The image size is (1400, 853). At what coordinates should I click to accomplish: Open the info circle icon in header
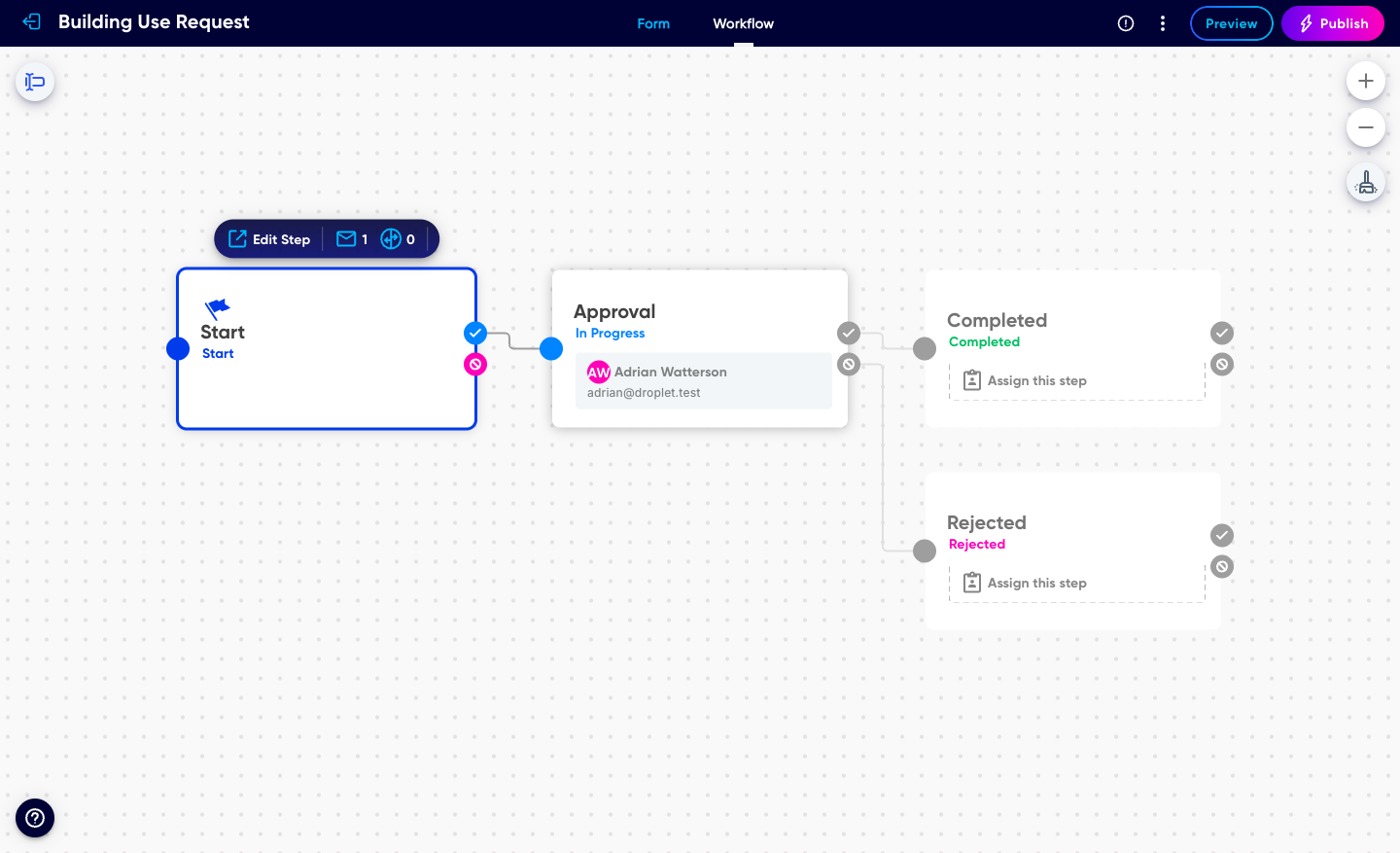pyautogui.click(x=1126, y=23)
